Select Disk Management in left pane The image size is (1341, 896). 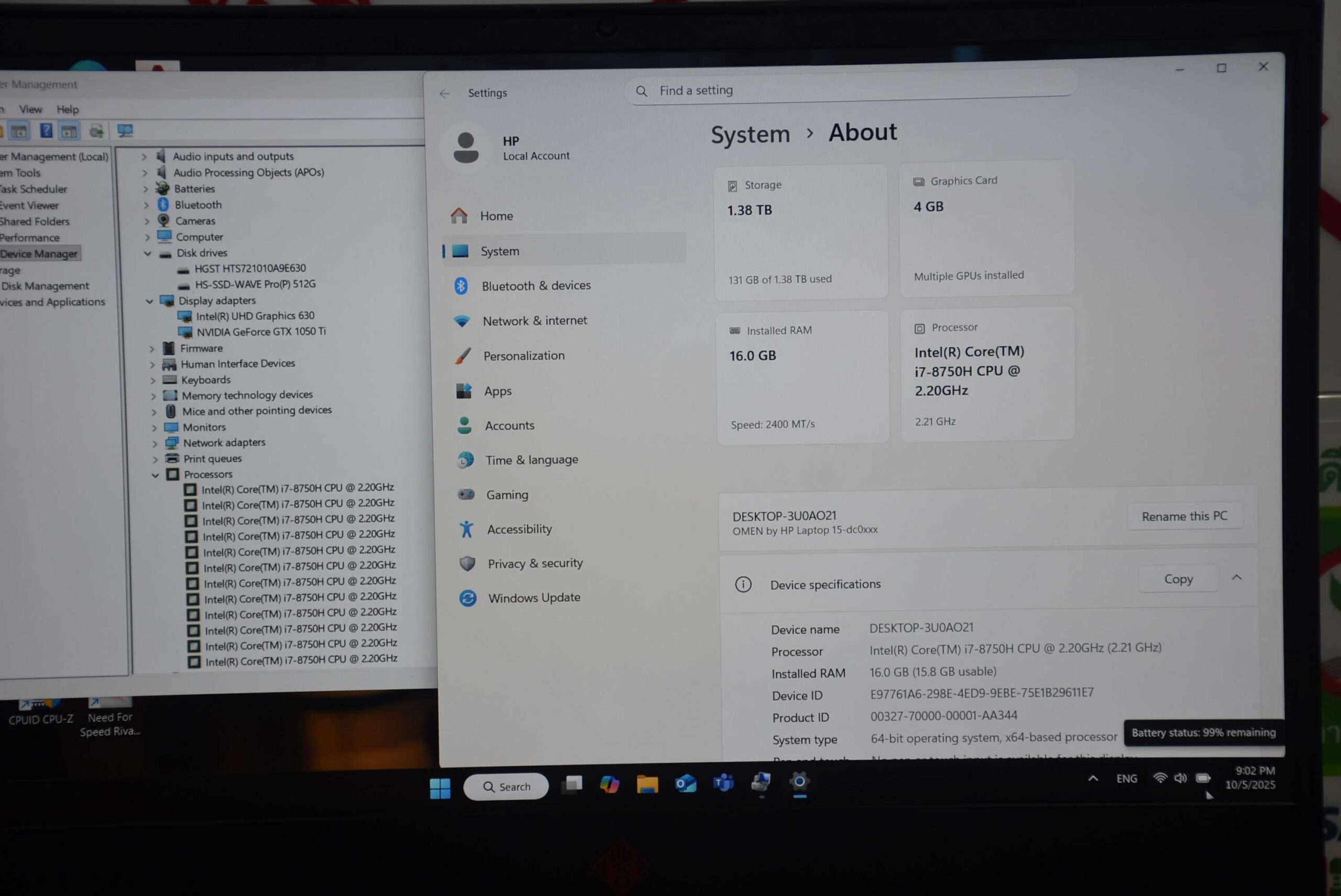click(45, 286)
